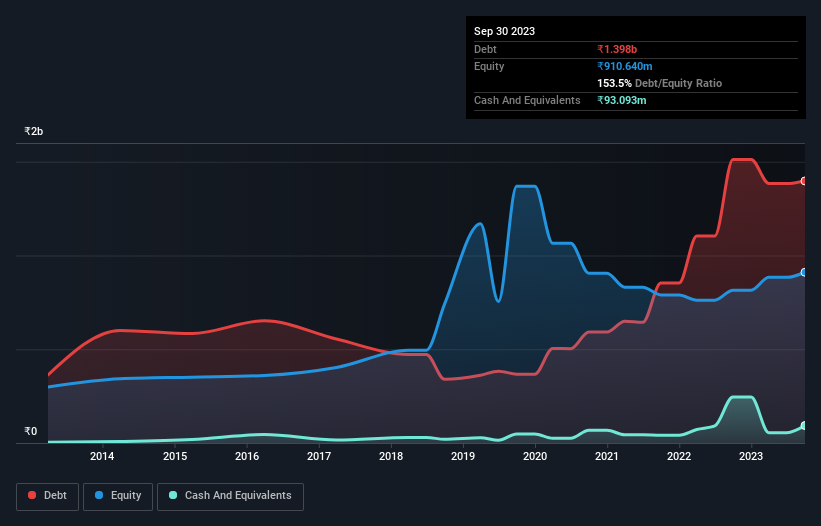Select the Debt endpoint marker on chart
The height and width of the screenshot is (526, 821).
pyautogui.click(x=804, y=181)
